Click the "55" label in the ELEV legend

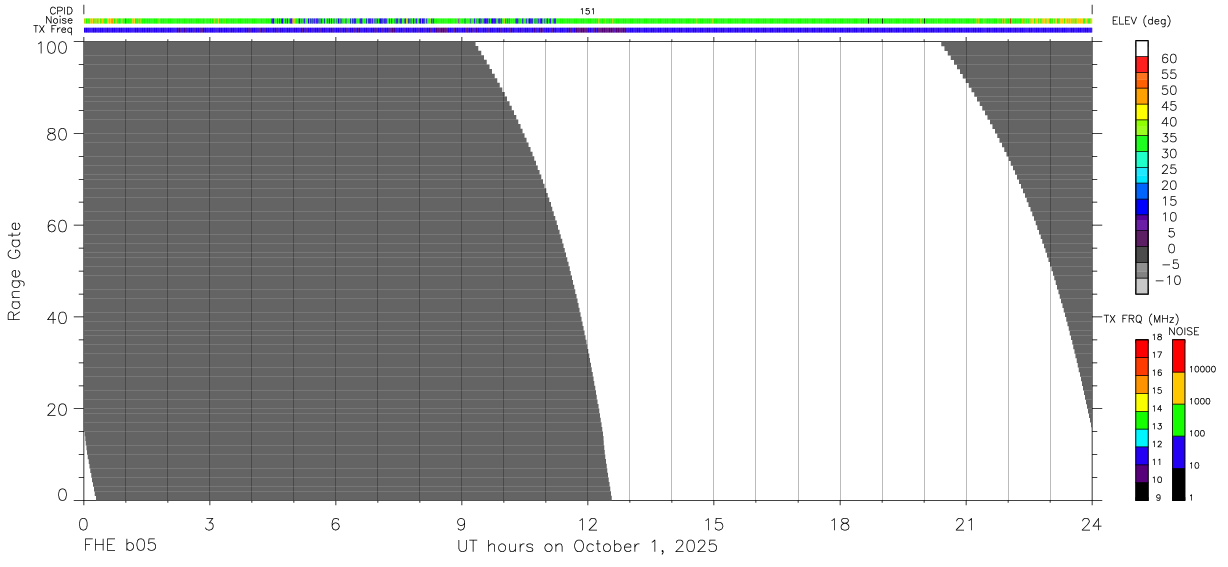1169,75
